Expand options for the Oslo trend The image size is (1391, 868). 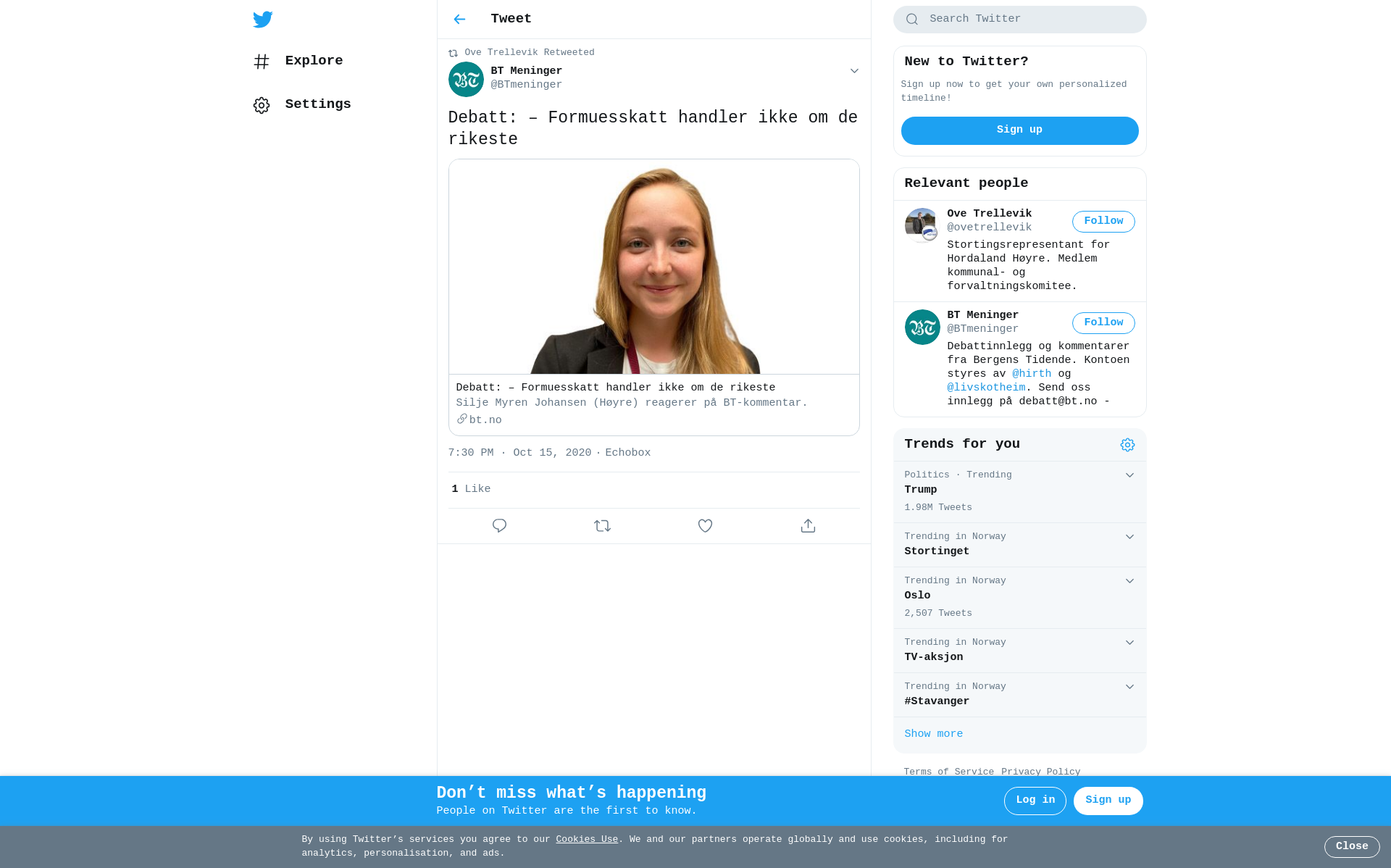click(x=1129, y=581)
